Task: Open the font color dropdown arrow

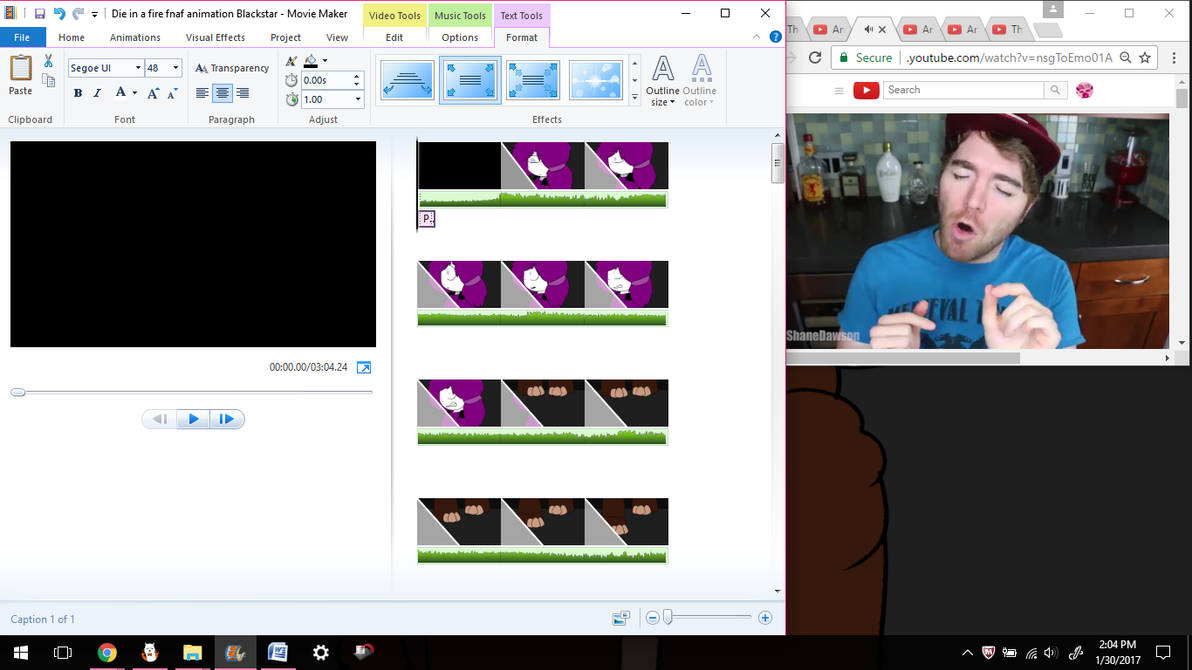Action: pyautogui.click(x=135, y=93)
